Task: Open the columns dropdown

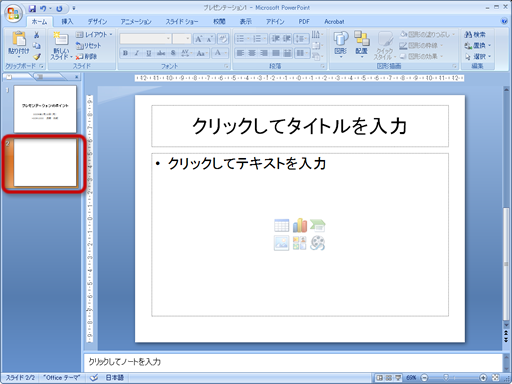Action: coord(302,53)
